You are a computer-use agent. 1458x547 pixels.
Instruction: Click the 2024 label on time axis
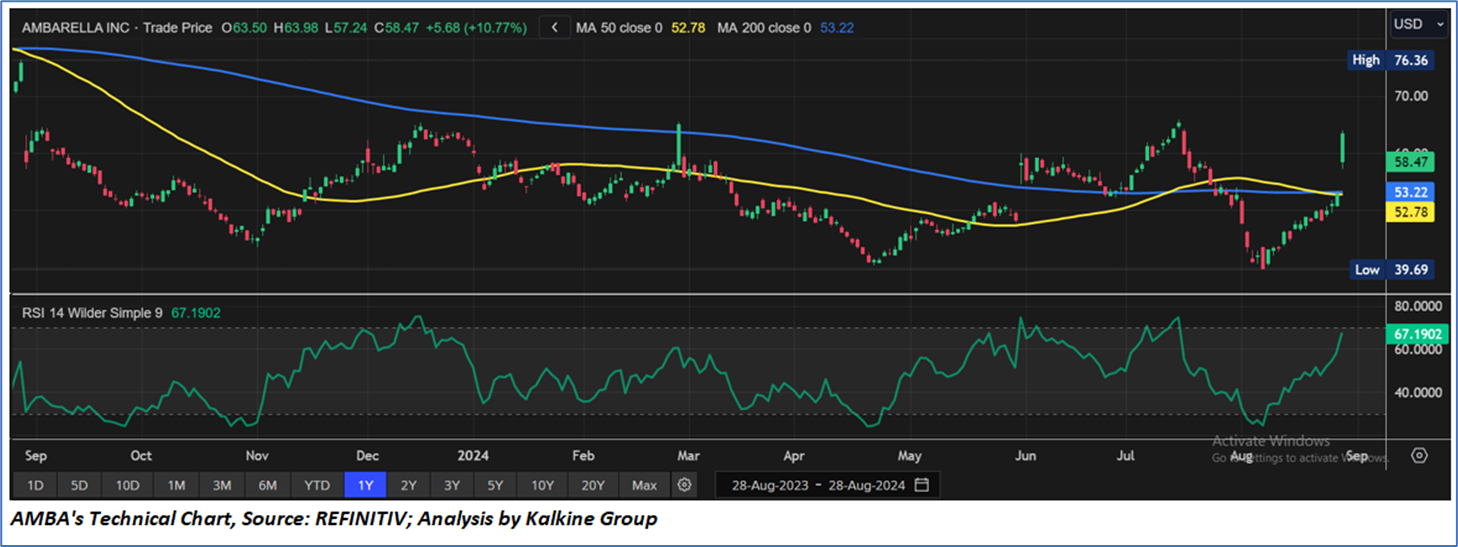pyautogui.click(x=474, y=456)
